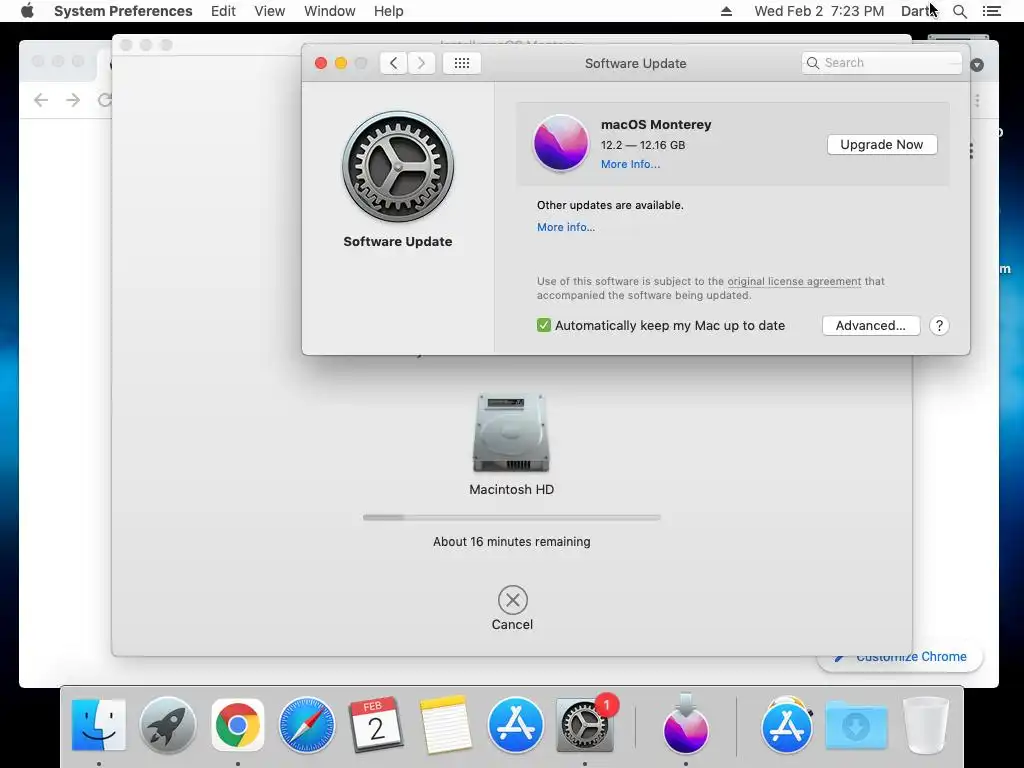This screenshot has height=768, width=1024.
Task: Click the installation progress bar
Action: tap(512, 517)
